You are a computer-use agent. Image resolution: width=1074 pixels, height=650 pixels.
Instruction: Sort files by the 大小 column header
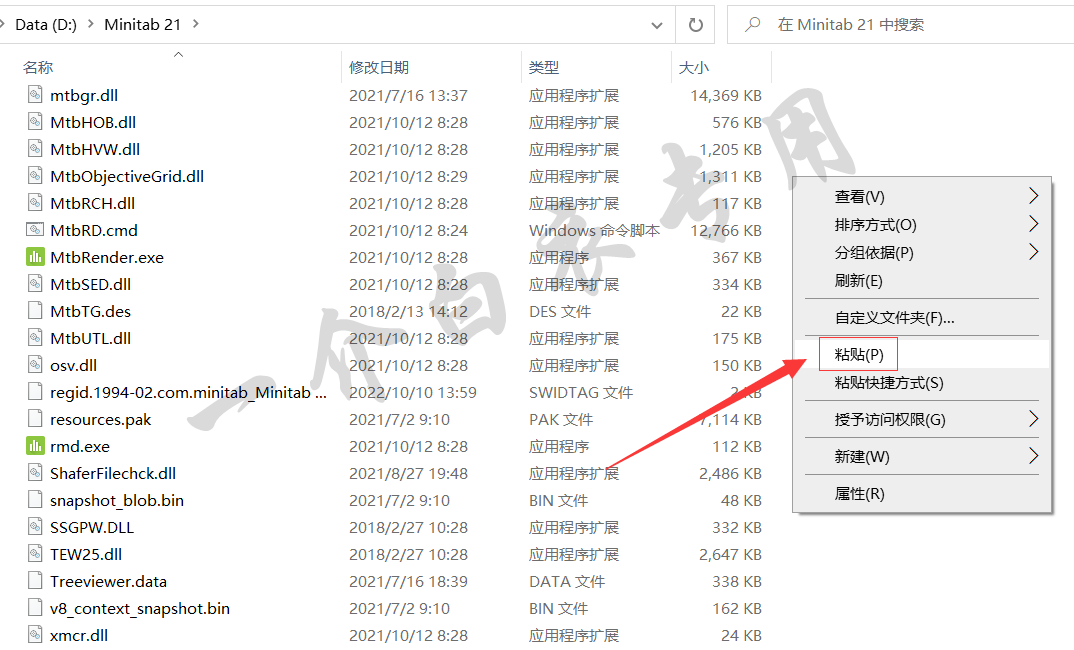point(694,67)
